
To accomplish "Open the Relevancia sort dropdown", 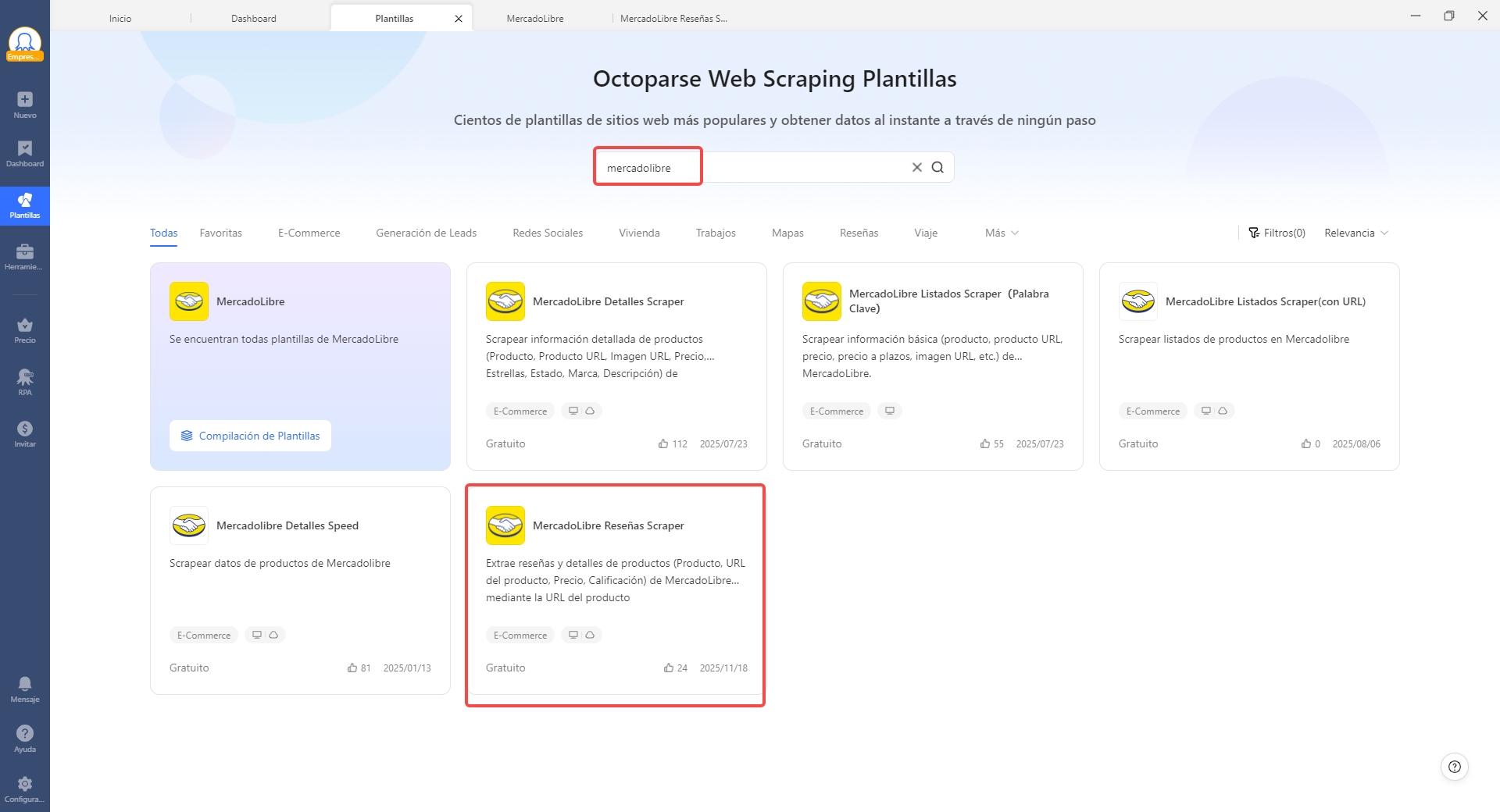I will click(1355, 233).
